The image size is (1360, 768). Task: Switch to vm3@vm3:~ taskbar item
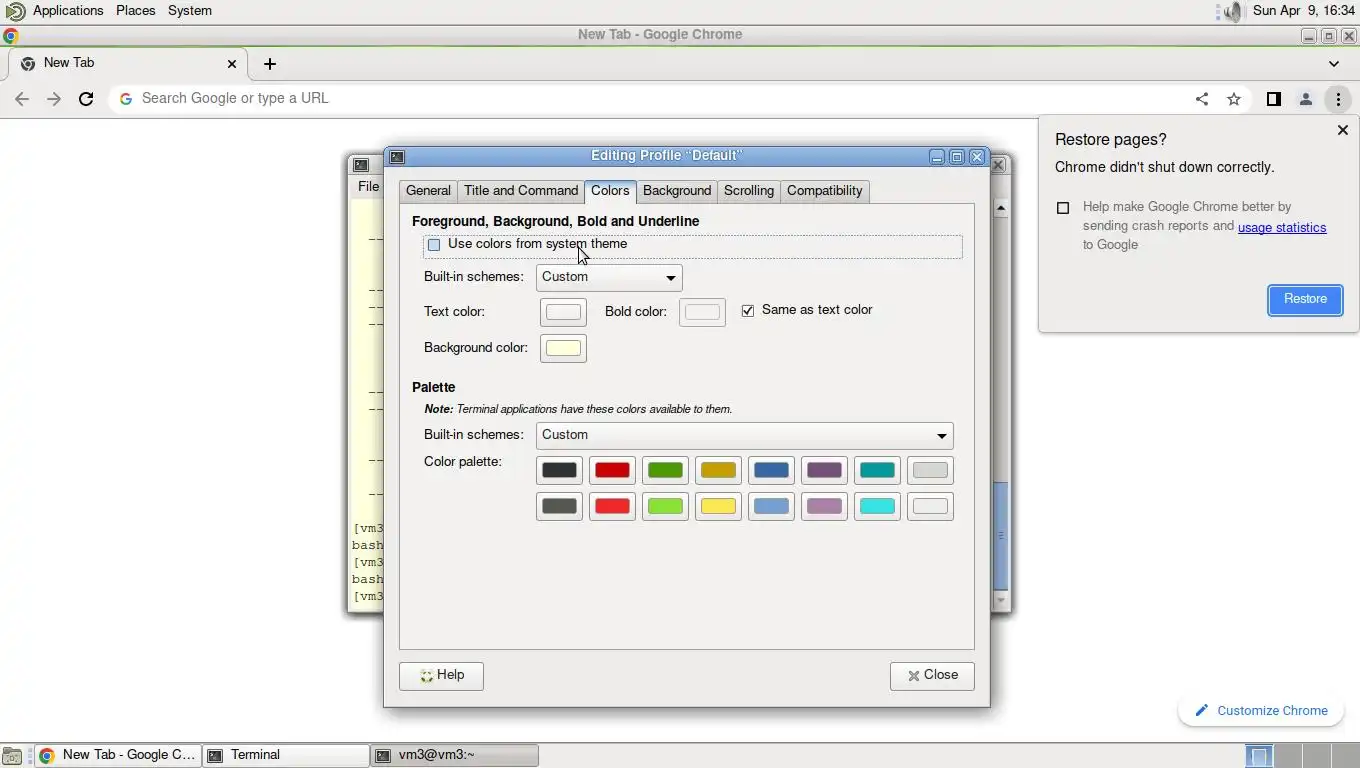point(455,756)
